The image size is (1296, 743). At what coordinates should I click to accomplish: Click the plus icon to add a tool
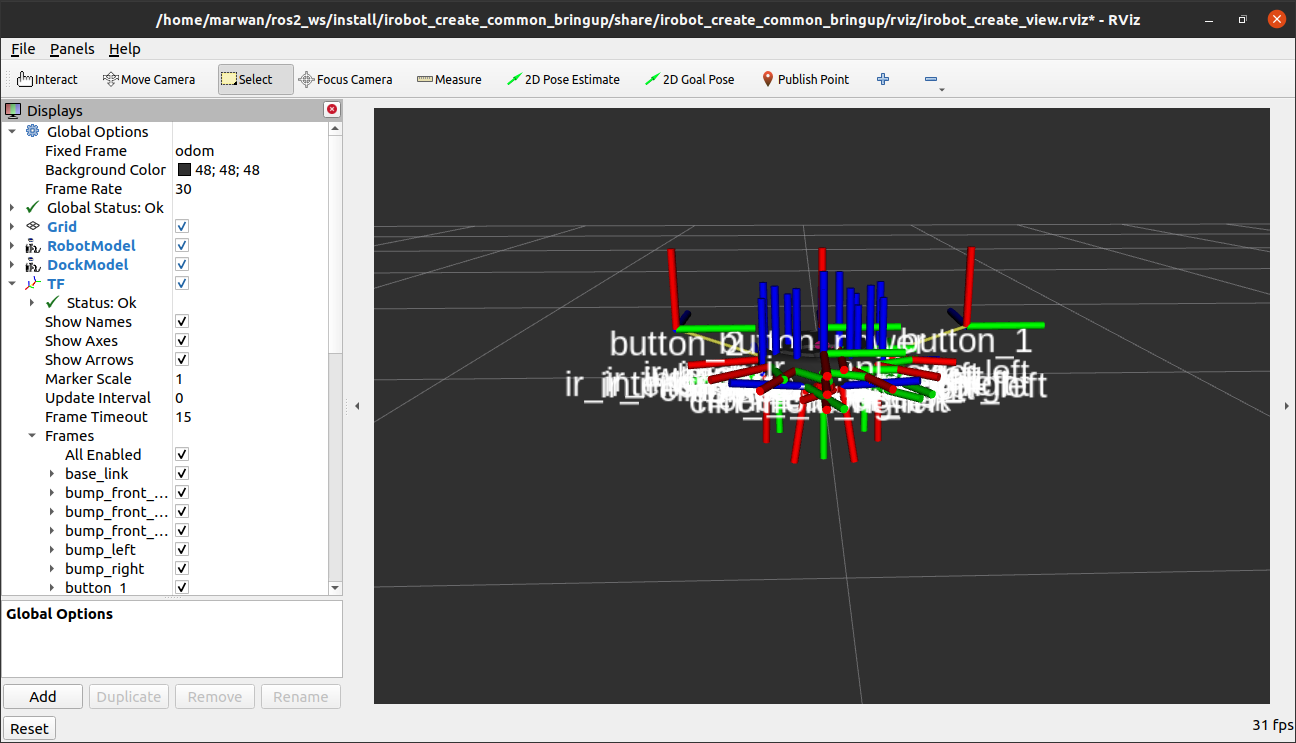click(883, 79)
